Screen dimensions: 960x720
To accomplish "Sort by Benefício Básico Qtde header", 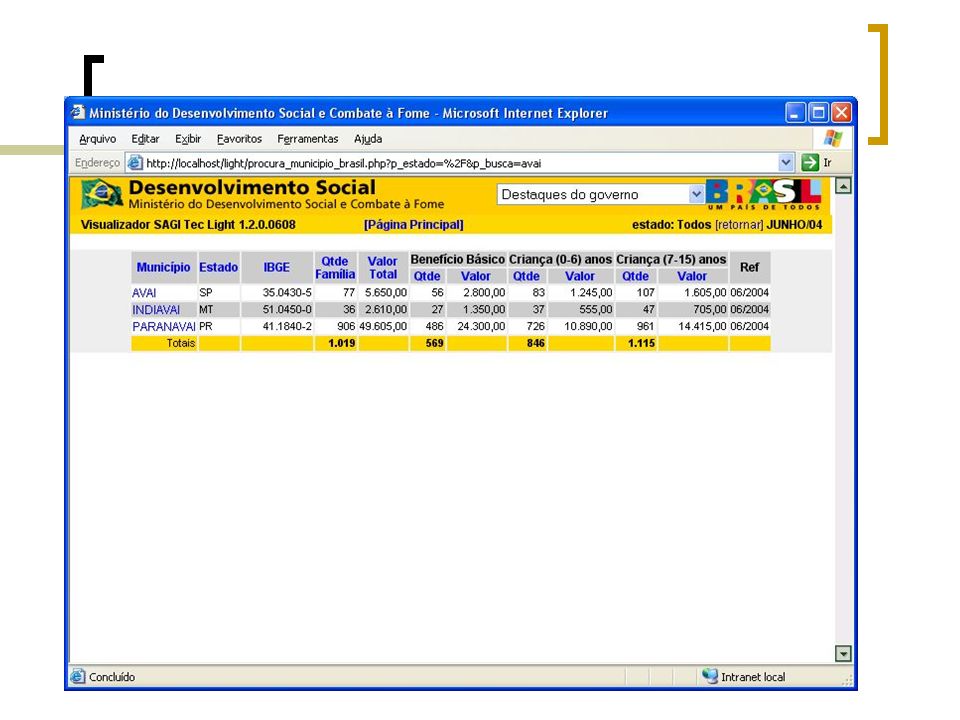I will pos(427,276).
